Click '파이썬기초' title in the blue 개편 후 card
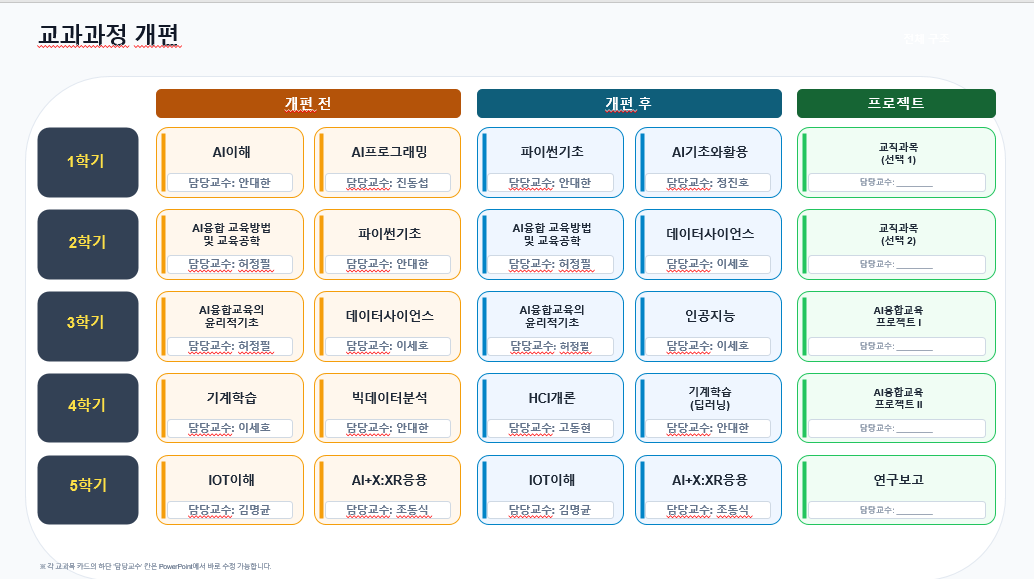This screenshot has width=1034, height=579. [551, 152]
